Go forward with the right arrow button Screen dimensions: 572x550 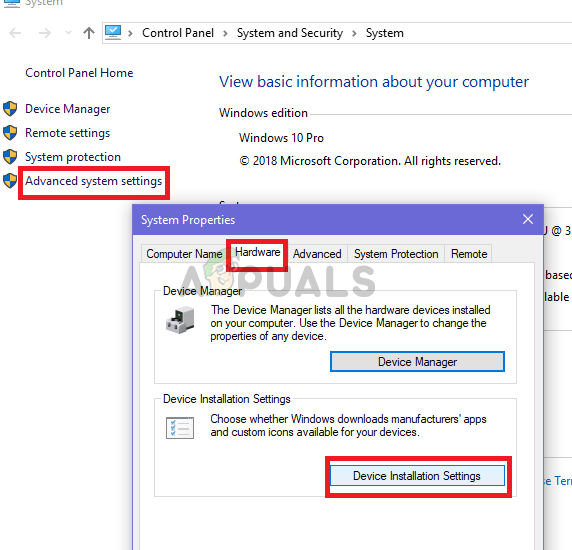pyautogui.click(x=45, y=33)
